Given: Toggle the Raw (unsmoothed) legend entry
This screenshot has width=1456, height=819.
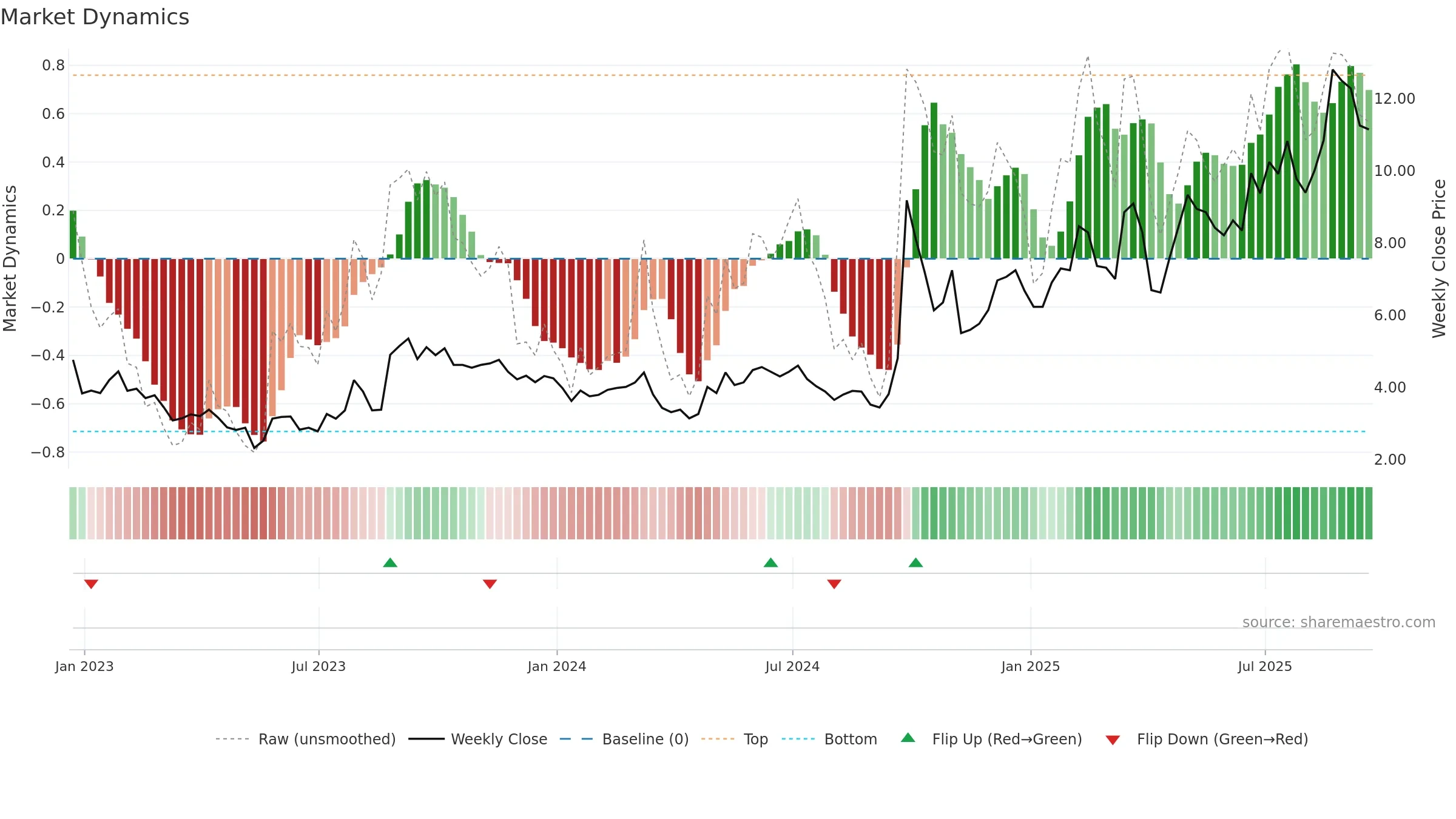Looking at the screenshot, I should click(306, 739).
